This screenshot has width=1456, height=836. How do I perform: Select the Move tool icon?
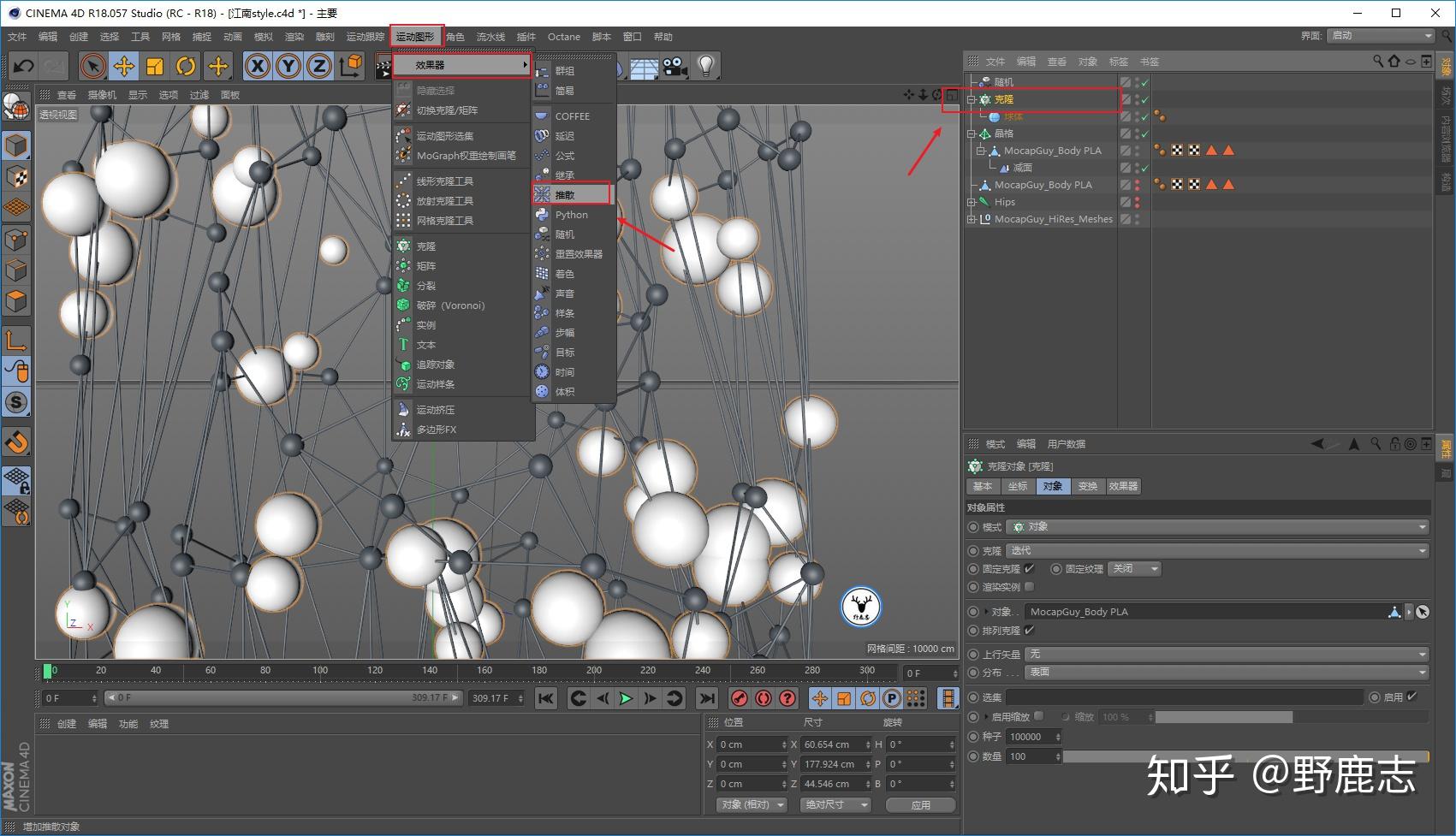pyautogui.click(x=124, y=66)
